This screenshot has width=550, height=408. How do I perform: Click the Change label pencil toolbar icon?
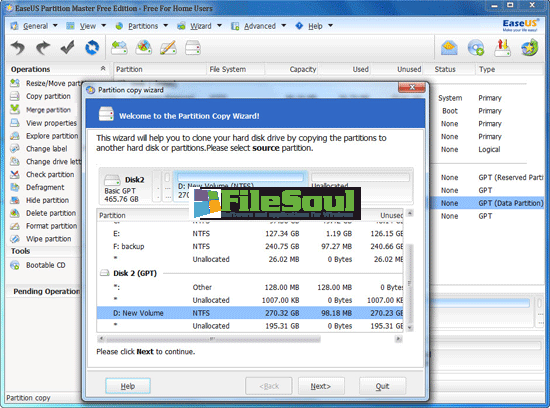[168, 47]
